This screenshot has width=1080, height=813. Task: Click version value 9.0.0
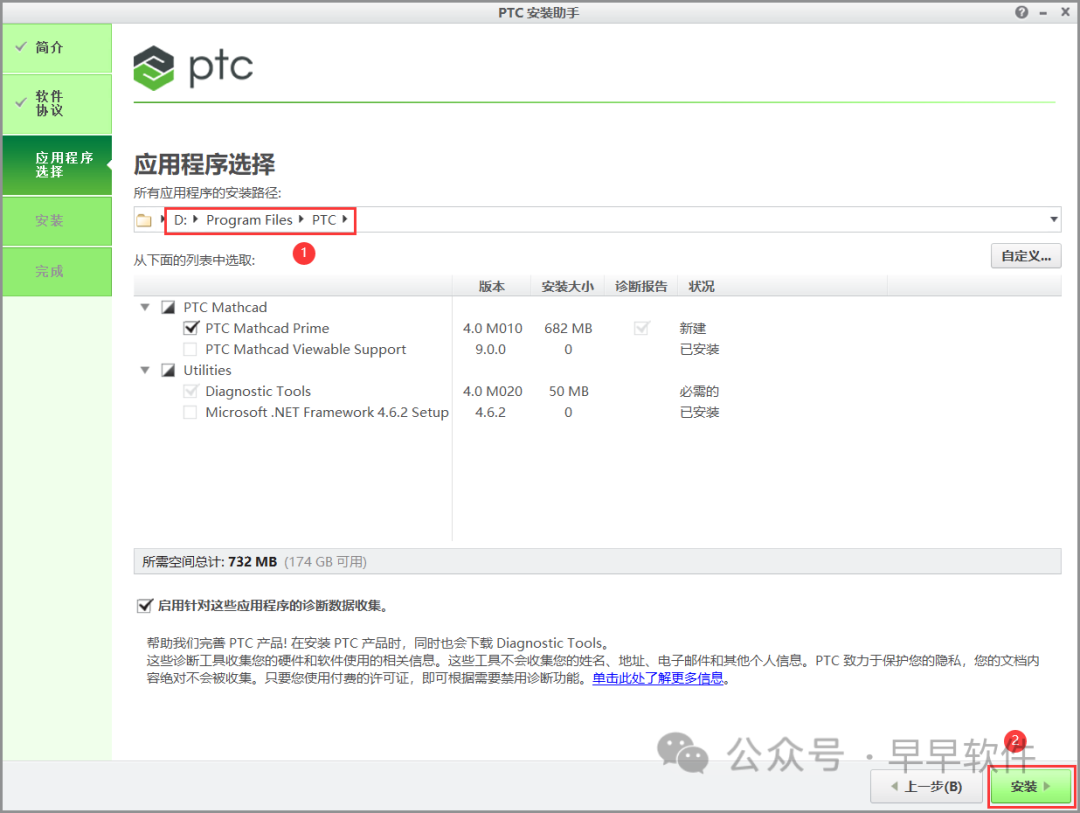click(490, 349)
